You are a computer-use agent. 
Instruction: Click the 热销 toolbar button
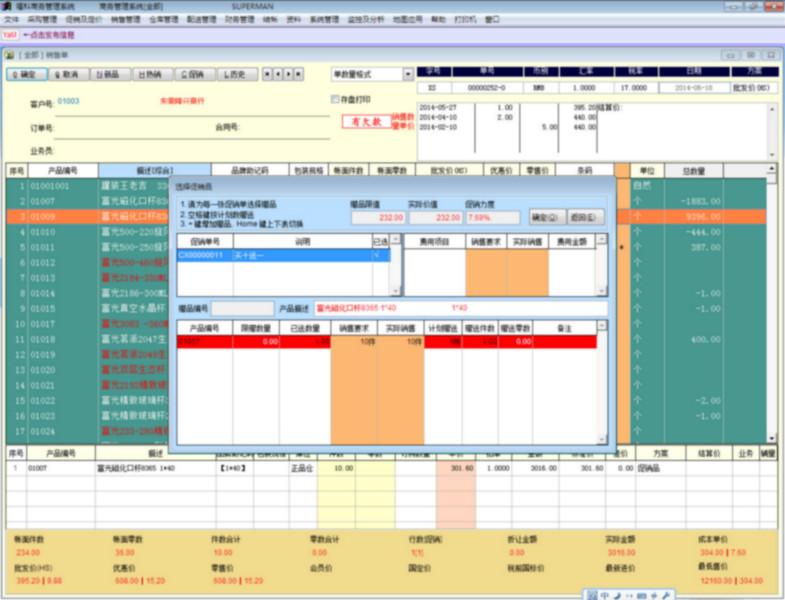153,74
